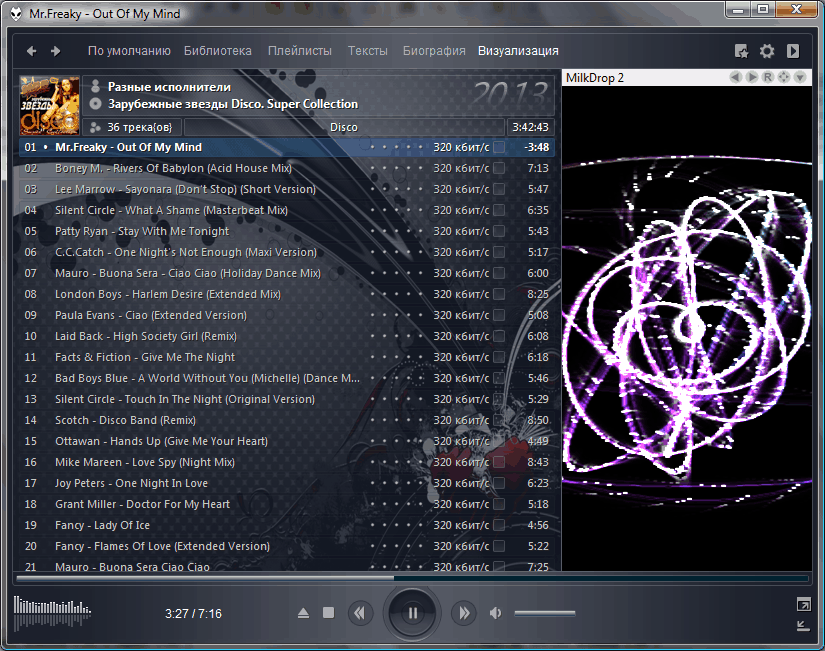Select previous MilkDrop preset
The height and width of the screenshot is (651, 825).
pos(736,77)
